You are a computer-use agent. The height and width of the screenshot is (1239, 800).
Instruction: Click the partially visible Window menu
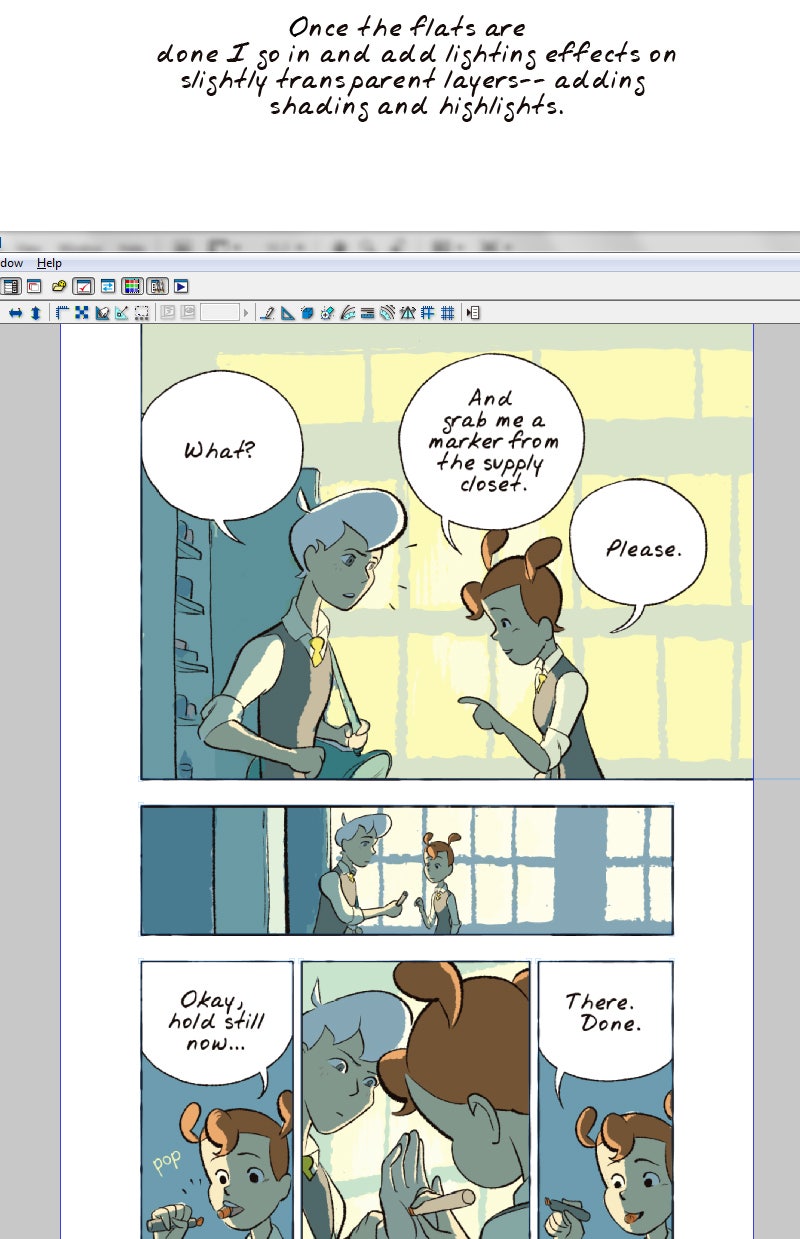tap(11, 263)
